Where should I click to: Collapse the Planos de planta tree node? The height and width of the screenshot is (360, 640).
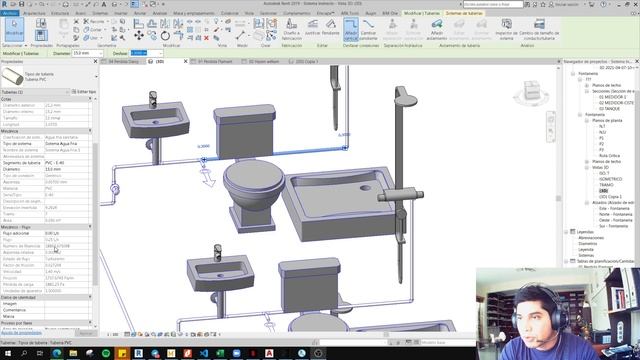point(587,120)
